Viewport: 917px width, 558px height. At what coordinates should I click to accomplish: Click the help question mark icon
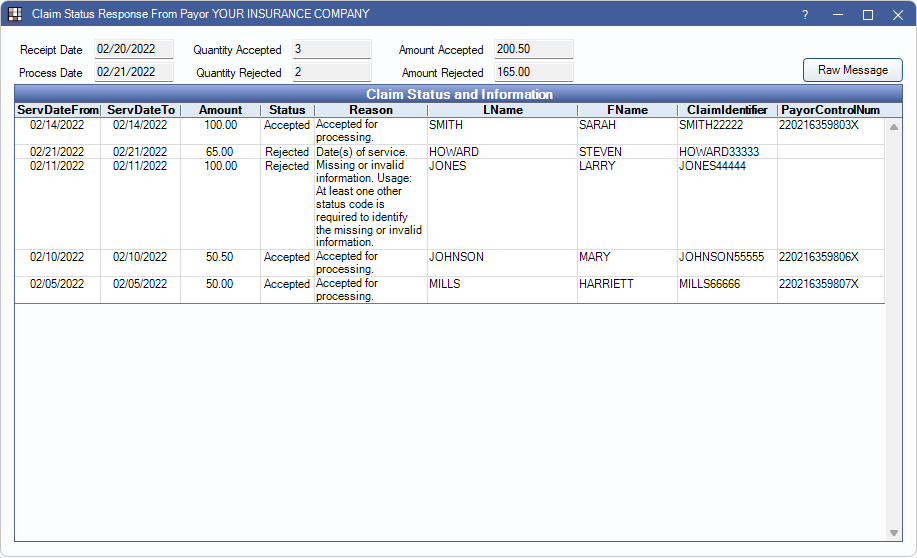[x=805, y=15]
